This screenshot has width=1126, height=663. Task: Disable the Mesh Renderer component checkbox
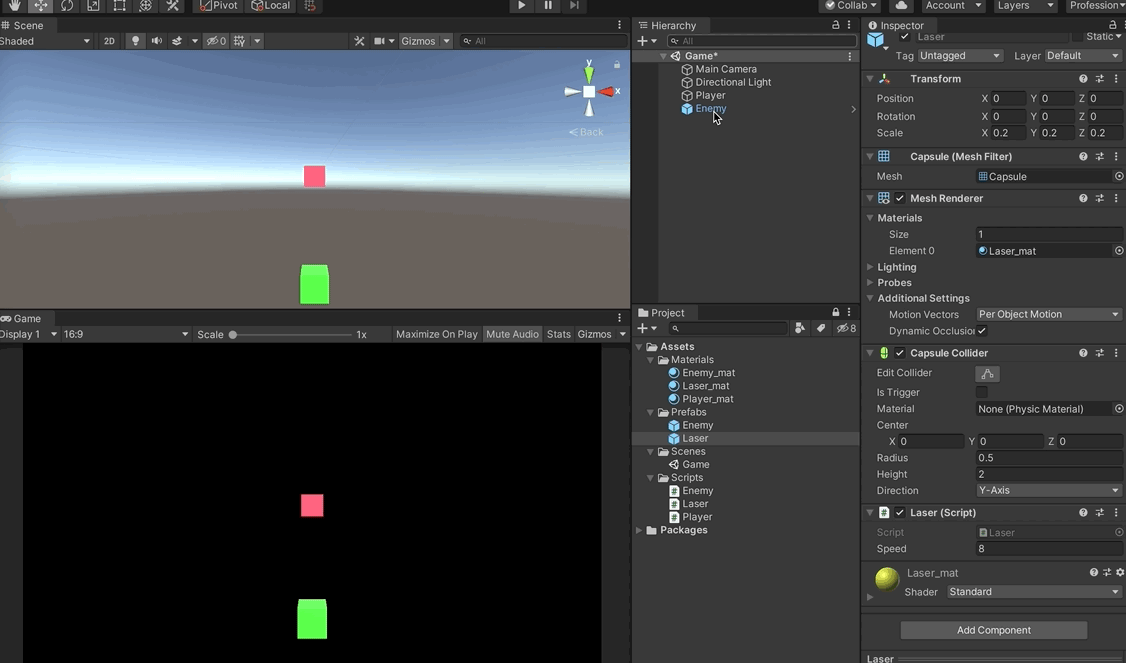900,198
